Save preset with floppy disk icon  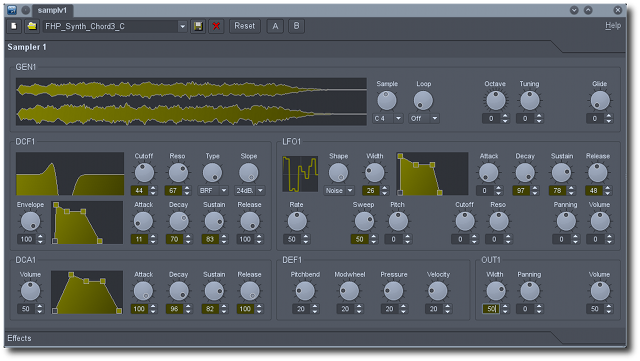coord(198,26)
